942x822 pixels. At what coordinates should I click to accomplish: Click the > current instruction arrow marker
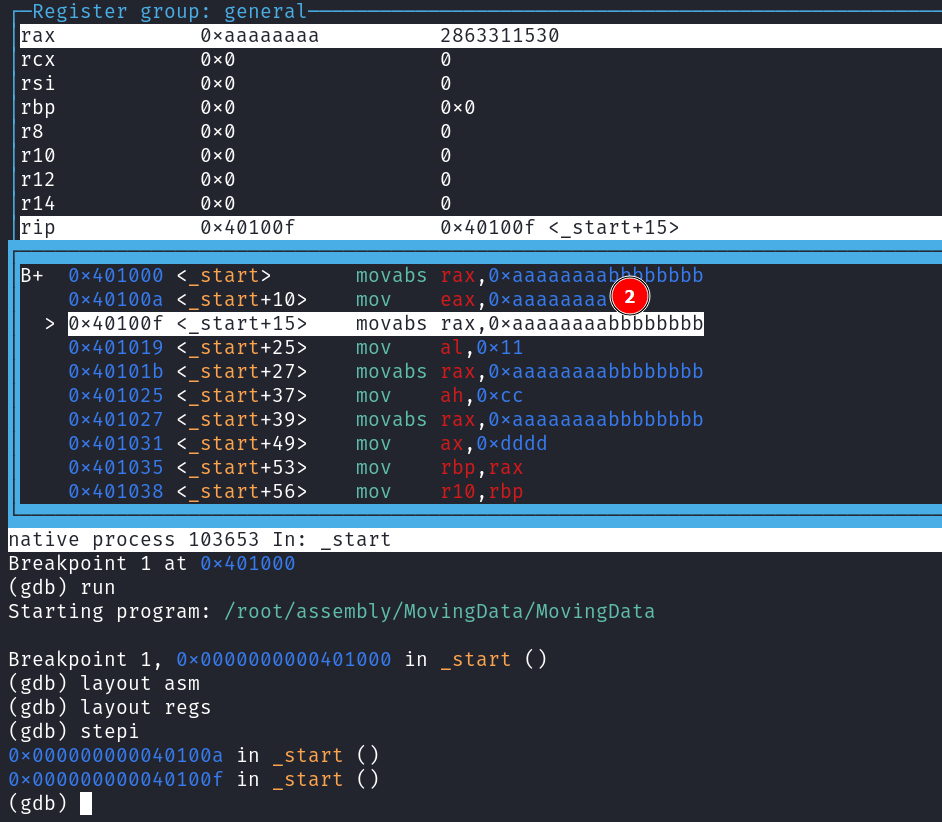(x=50, y=324)
